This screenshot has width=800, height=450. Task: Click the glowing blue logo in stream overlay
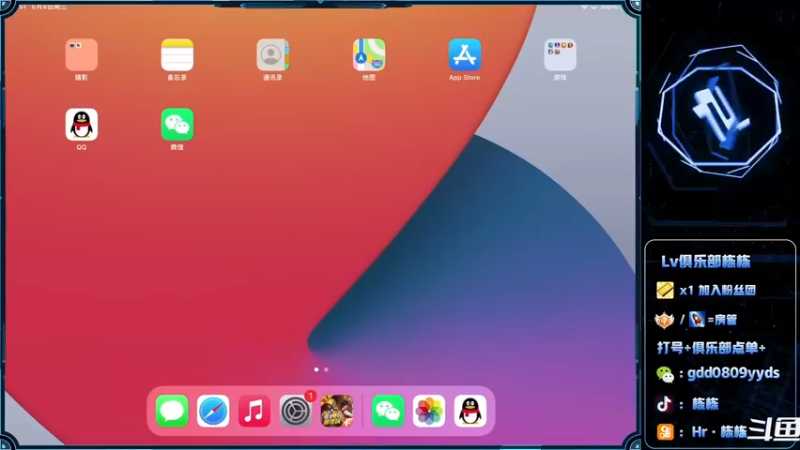tap(720, 111)
